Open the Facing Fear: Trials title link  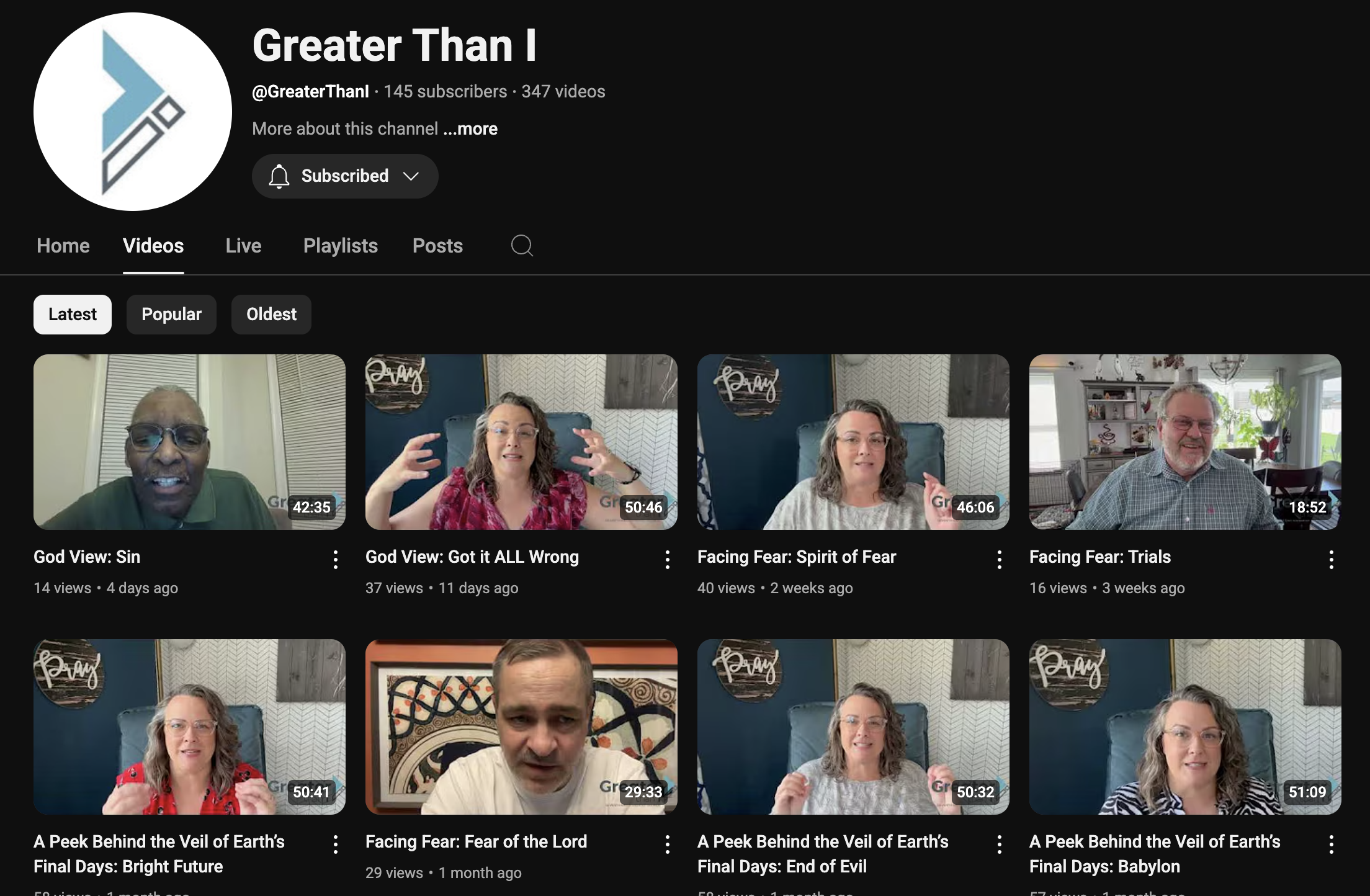coord(1099,557)
